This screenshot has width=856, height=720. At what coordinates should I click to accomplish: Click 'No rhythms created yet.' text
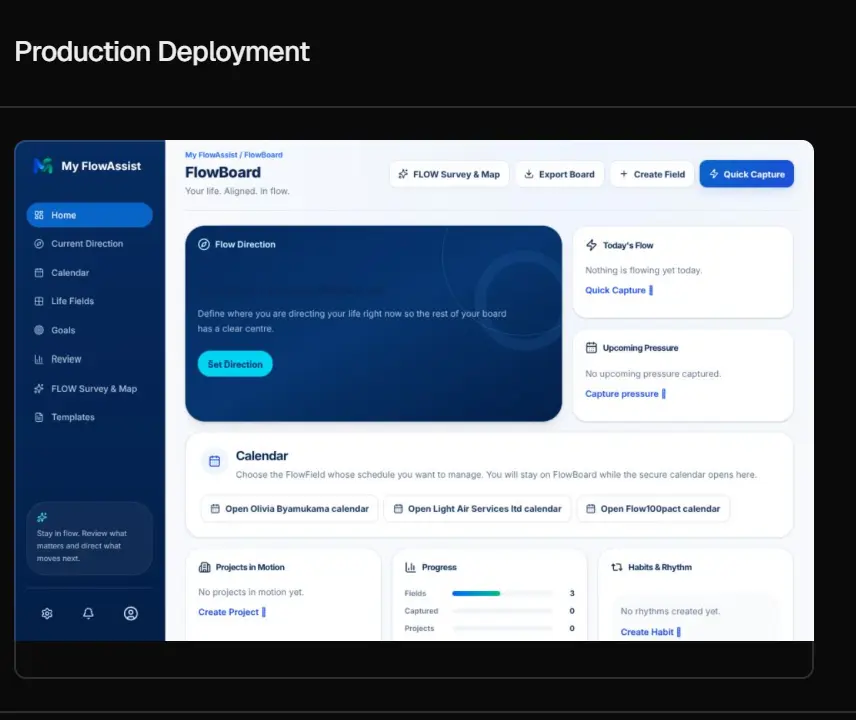(670, 611)
